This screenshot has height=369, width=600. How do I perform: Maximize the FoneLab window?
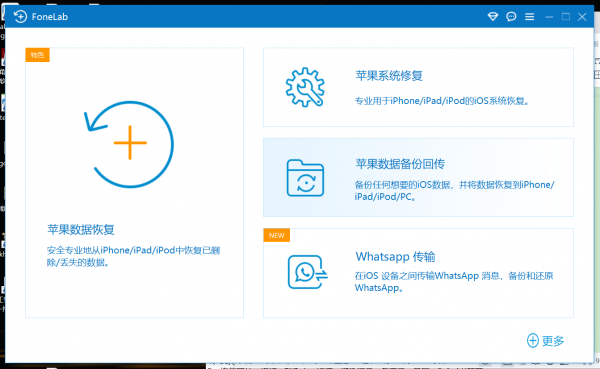pos(566,16)
